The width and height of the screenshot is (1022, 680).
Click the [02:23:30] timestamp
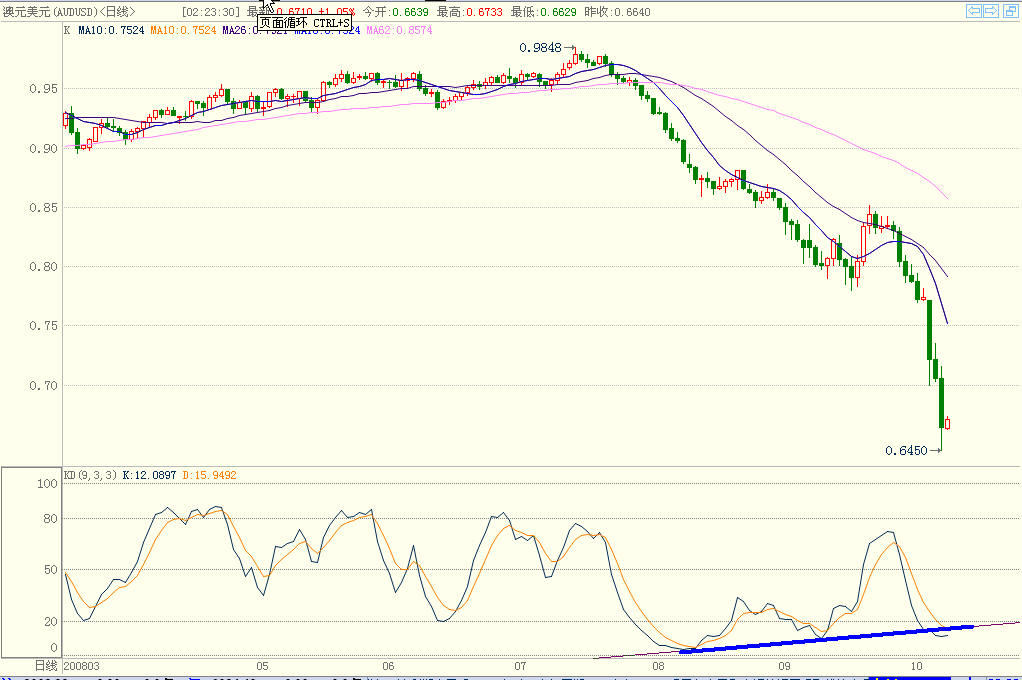[x=211, y=12]
